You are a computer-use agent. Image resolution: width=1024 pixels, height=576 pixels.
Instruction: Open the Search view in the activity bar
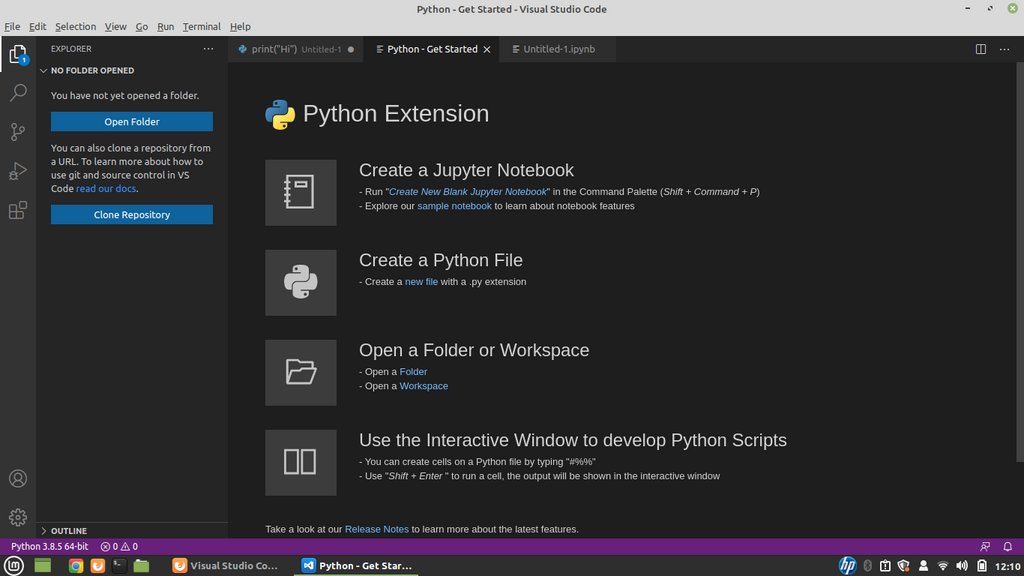click(x=18, y=92)
